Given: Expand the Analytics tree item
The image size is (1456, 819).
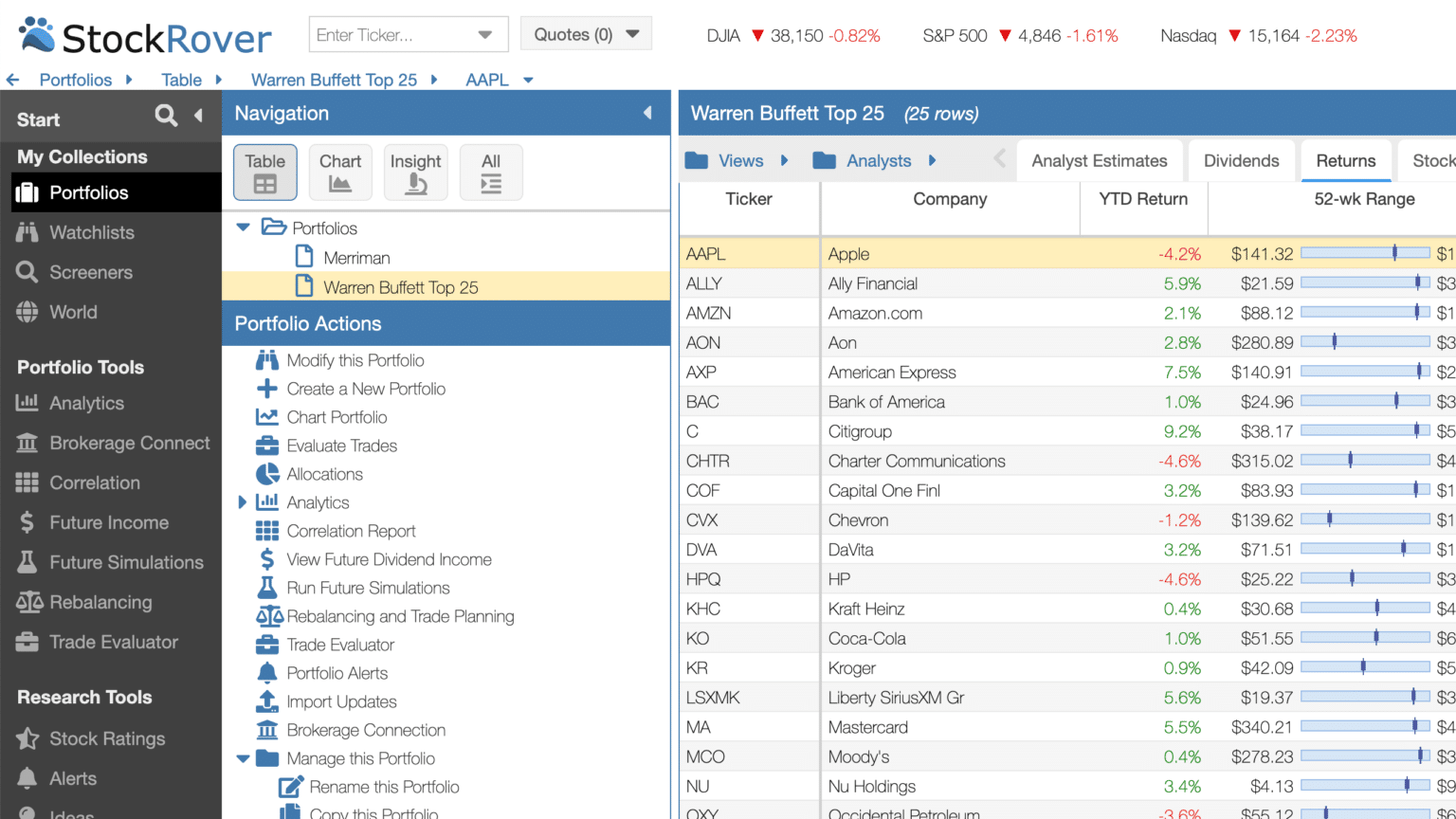Looking at the screenshot, I should [x=243, y=502].
